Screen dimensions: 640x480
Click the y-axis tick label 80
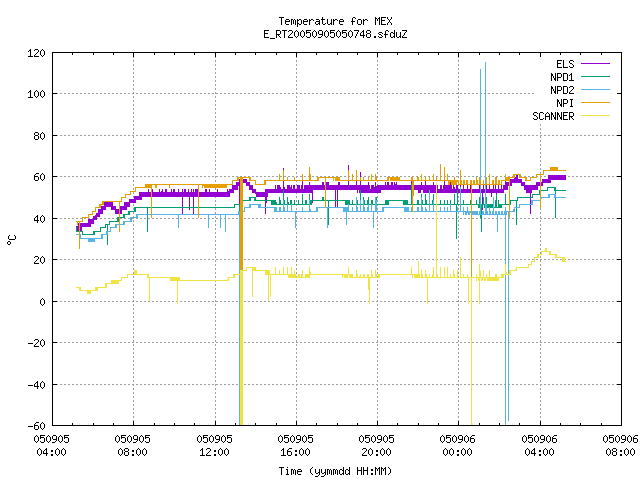pyautogui.click(x=39, y=136)
